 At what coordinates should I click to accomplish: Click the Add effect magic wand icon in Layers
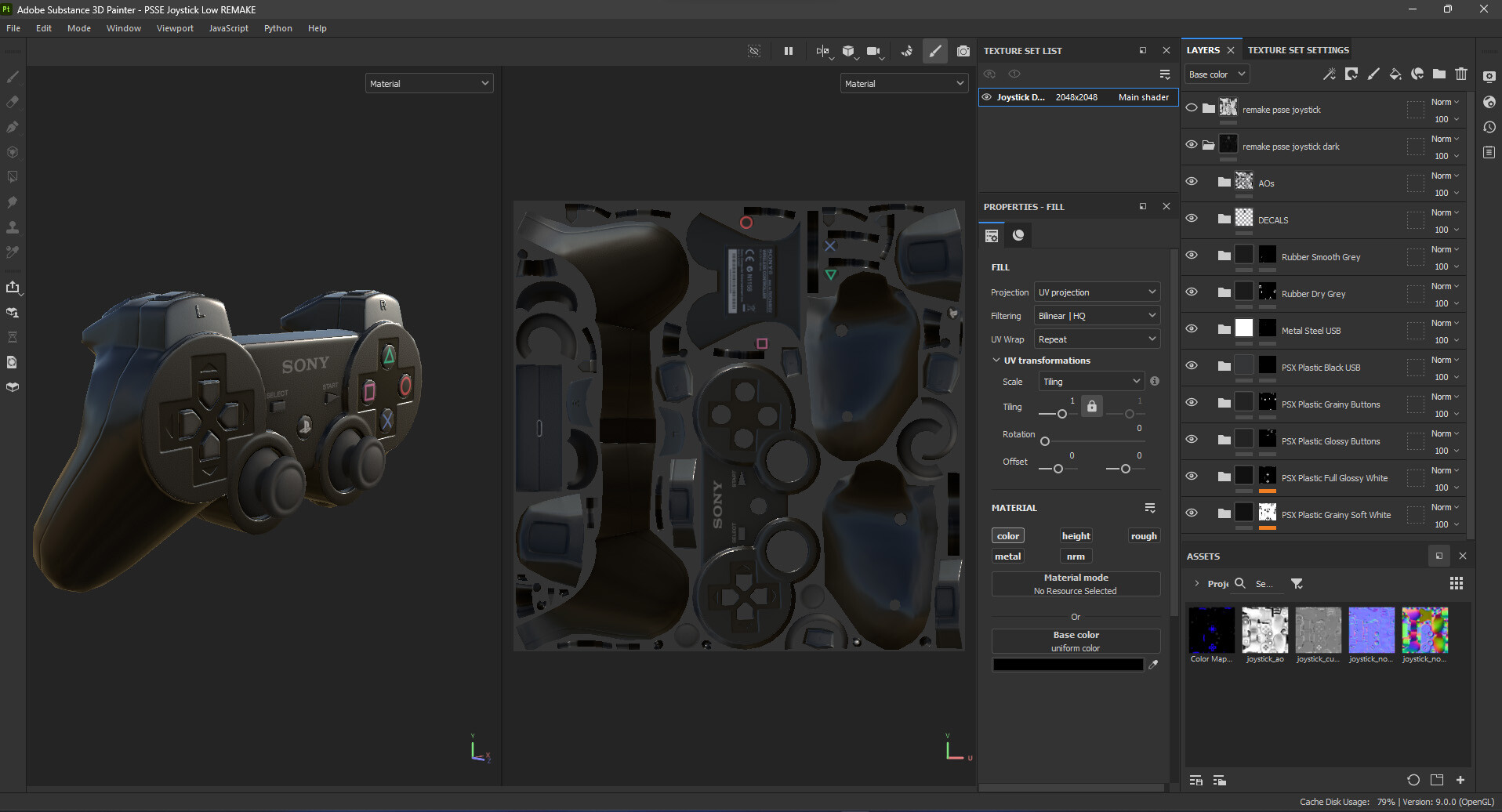click(1329, 74)
